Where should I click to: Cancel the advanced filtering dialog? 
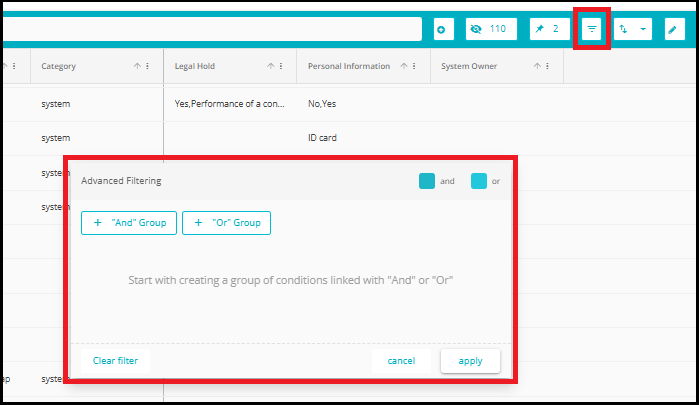401,360
